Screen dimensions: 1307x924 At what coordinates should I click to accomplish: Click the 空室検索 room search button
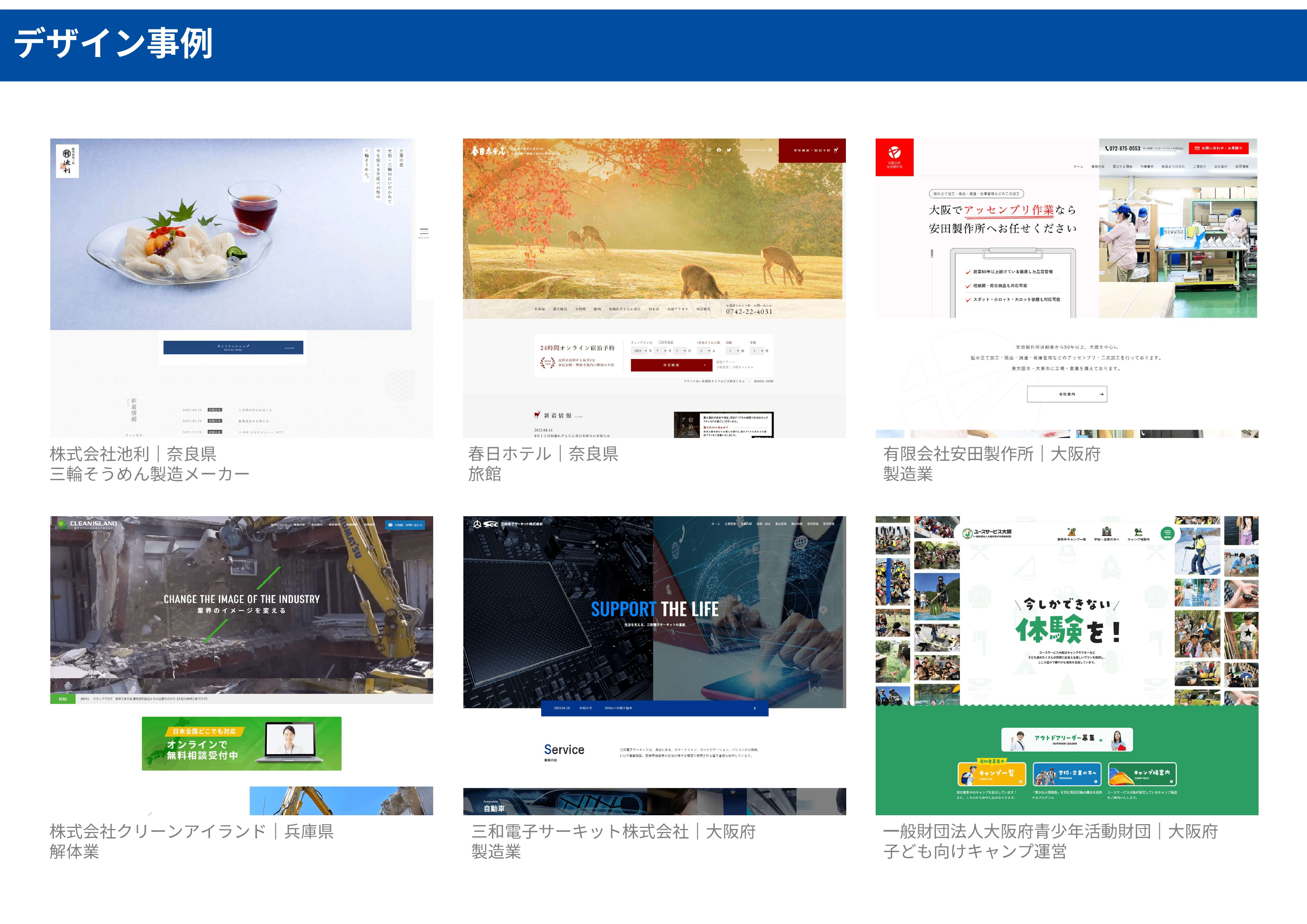[672, 365]
